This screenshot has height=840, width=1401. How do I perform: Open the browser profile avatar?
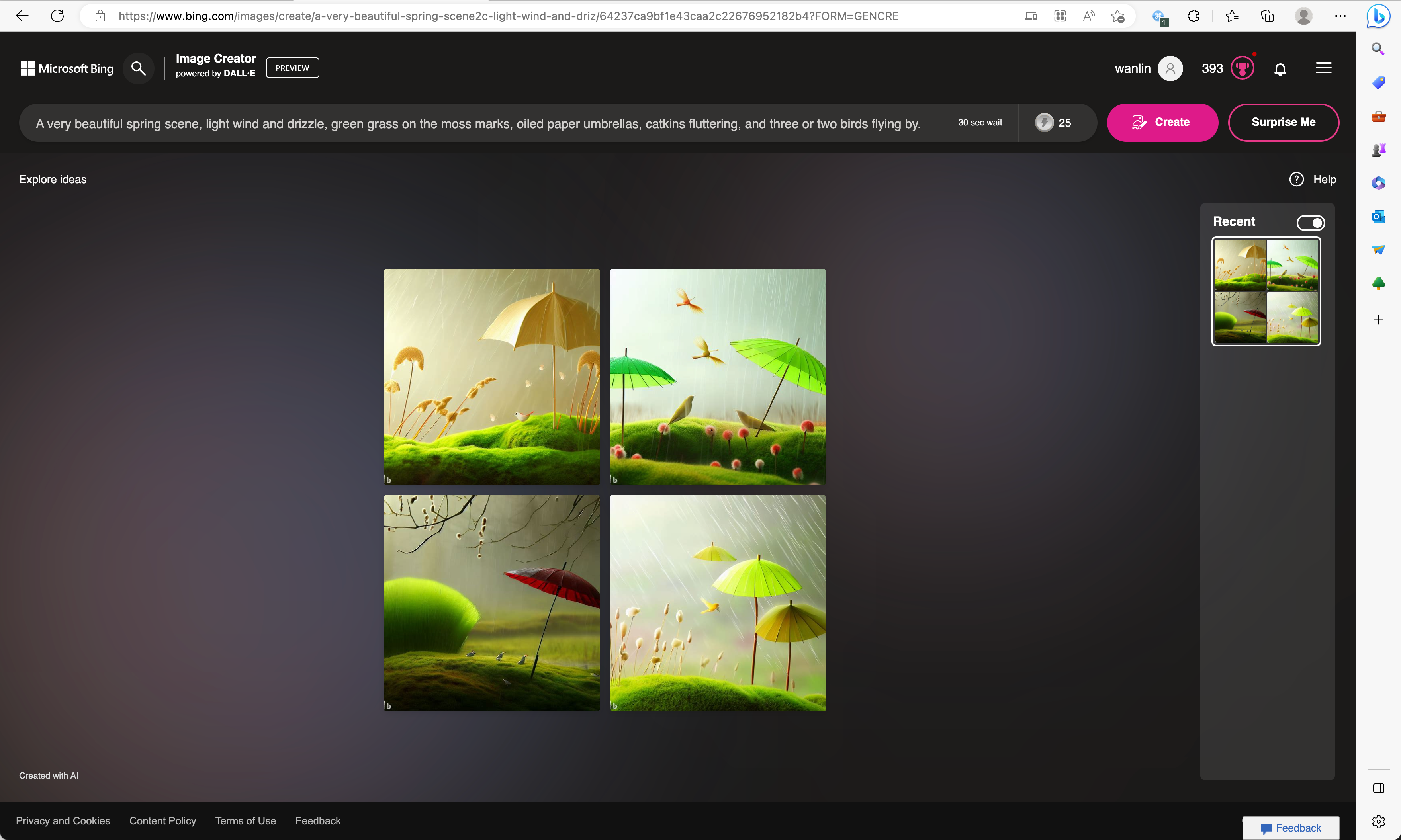1304,16
